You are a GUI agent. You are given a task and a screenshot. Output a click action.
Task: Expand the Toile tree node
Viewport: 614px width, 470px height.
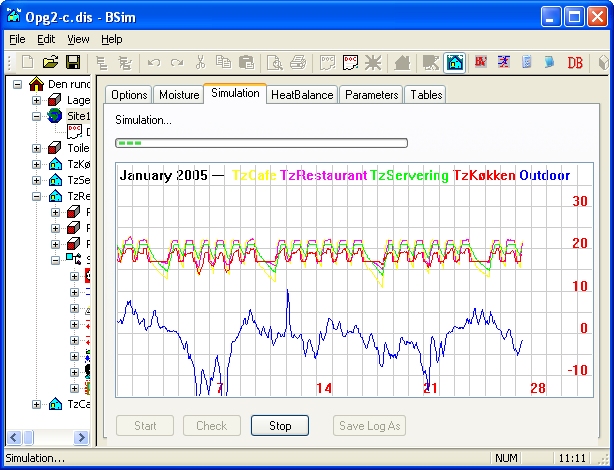point(36,148)
